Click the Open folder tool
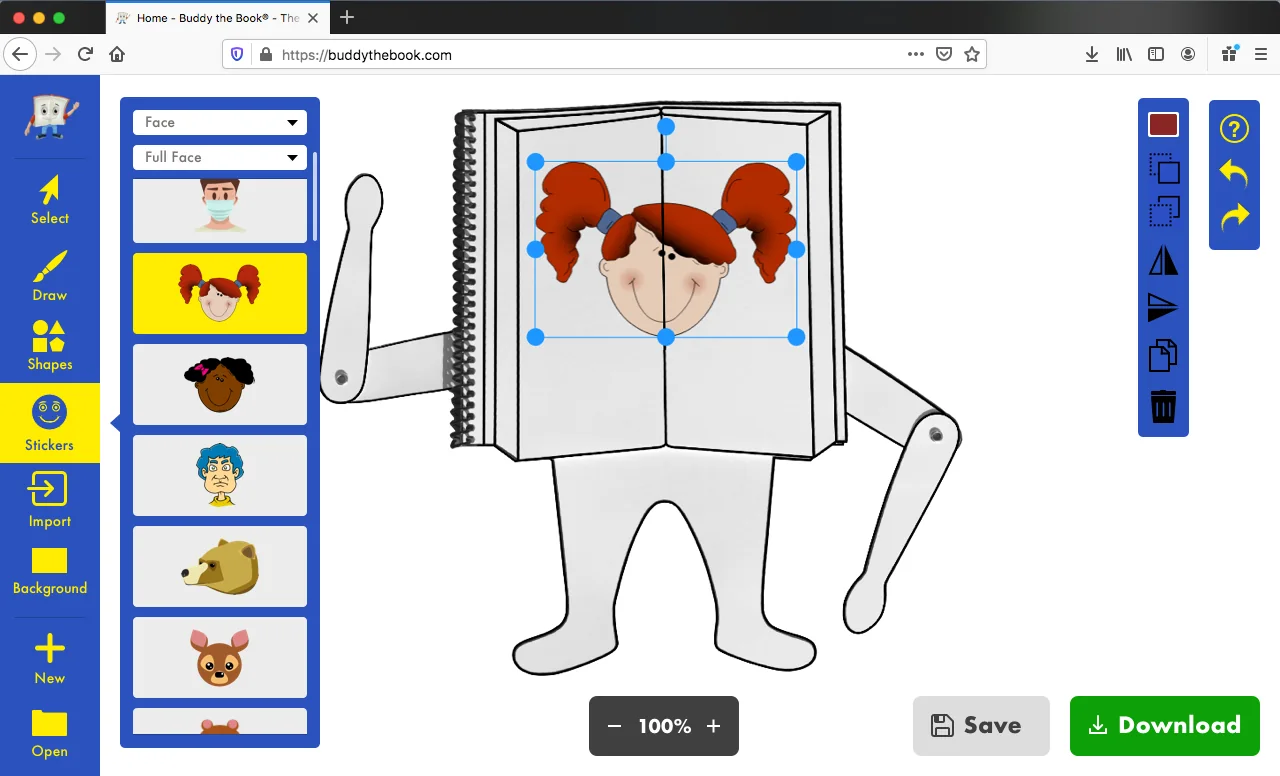 50,733
